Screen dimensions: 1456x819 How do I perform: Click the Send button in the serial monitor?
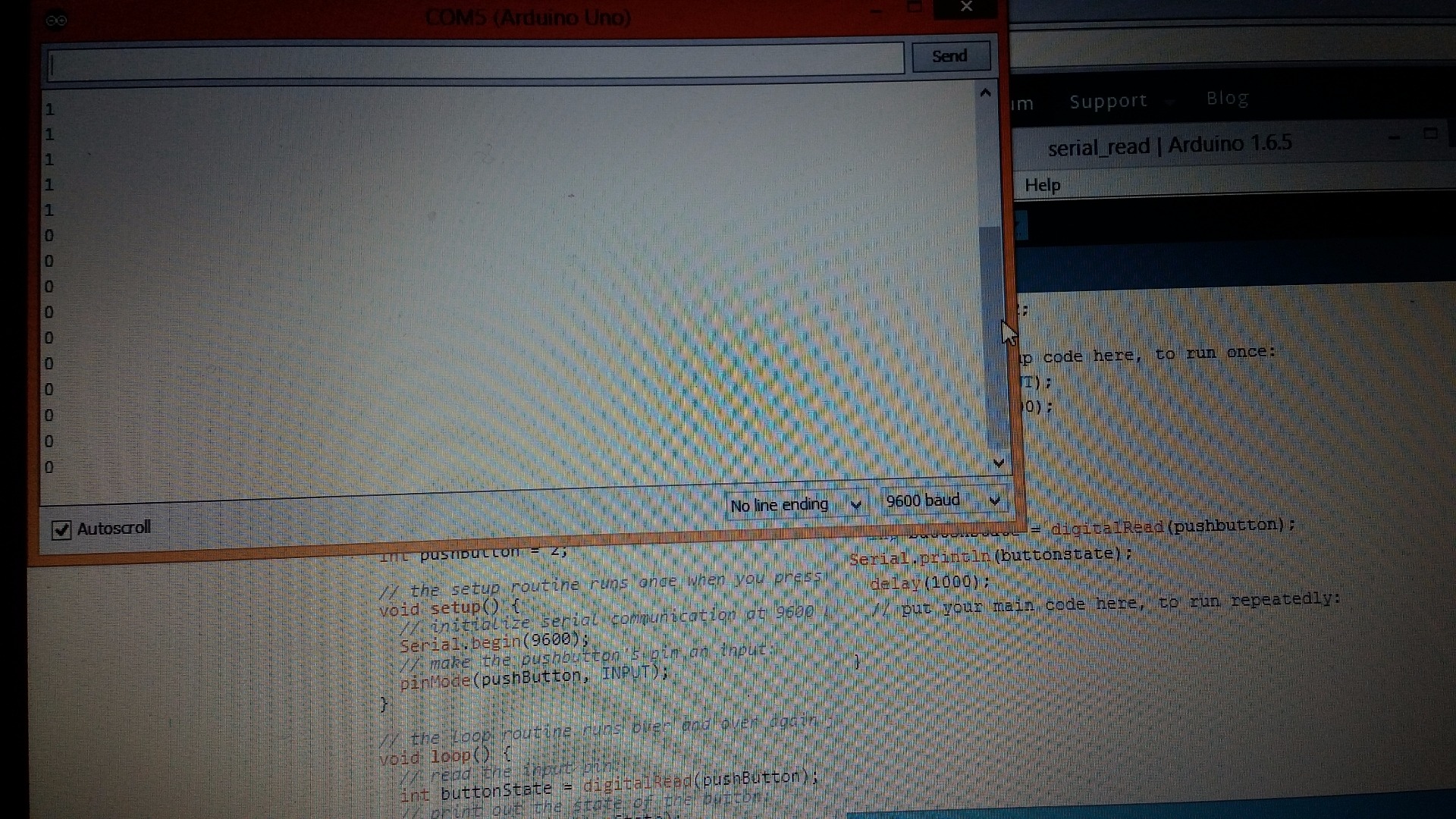950,56
